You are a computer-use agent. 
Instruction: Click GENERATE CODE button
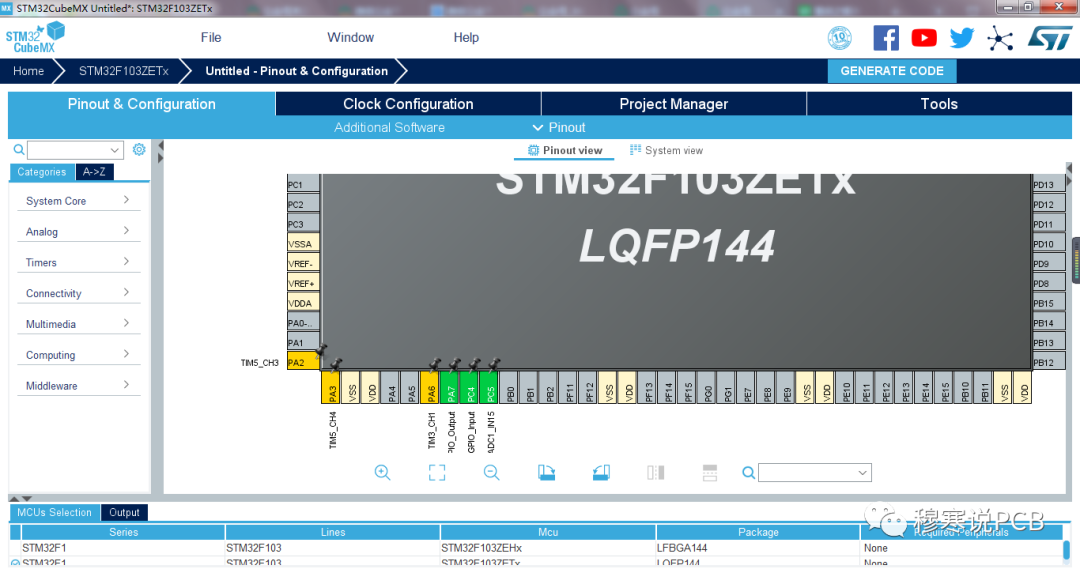(x=892, y=71)
